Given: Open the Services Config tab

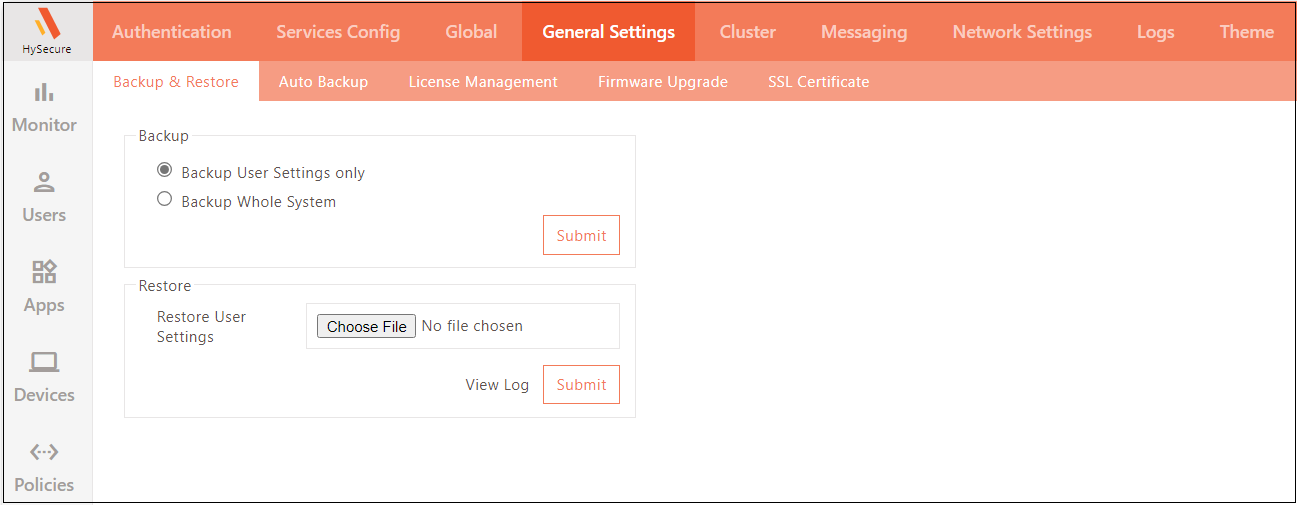Looking at the screenshot, I should point(338,32).
